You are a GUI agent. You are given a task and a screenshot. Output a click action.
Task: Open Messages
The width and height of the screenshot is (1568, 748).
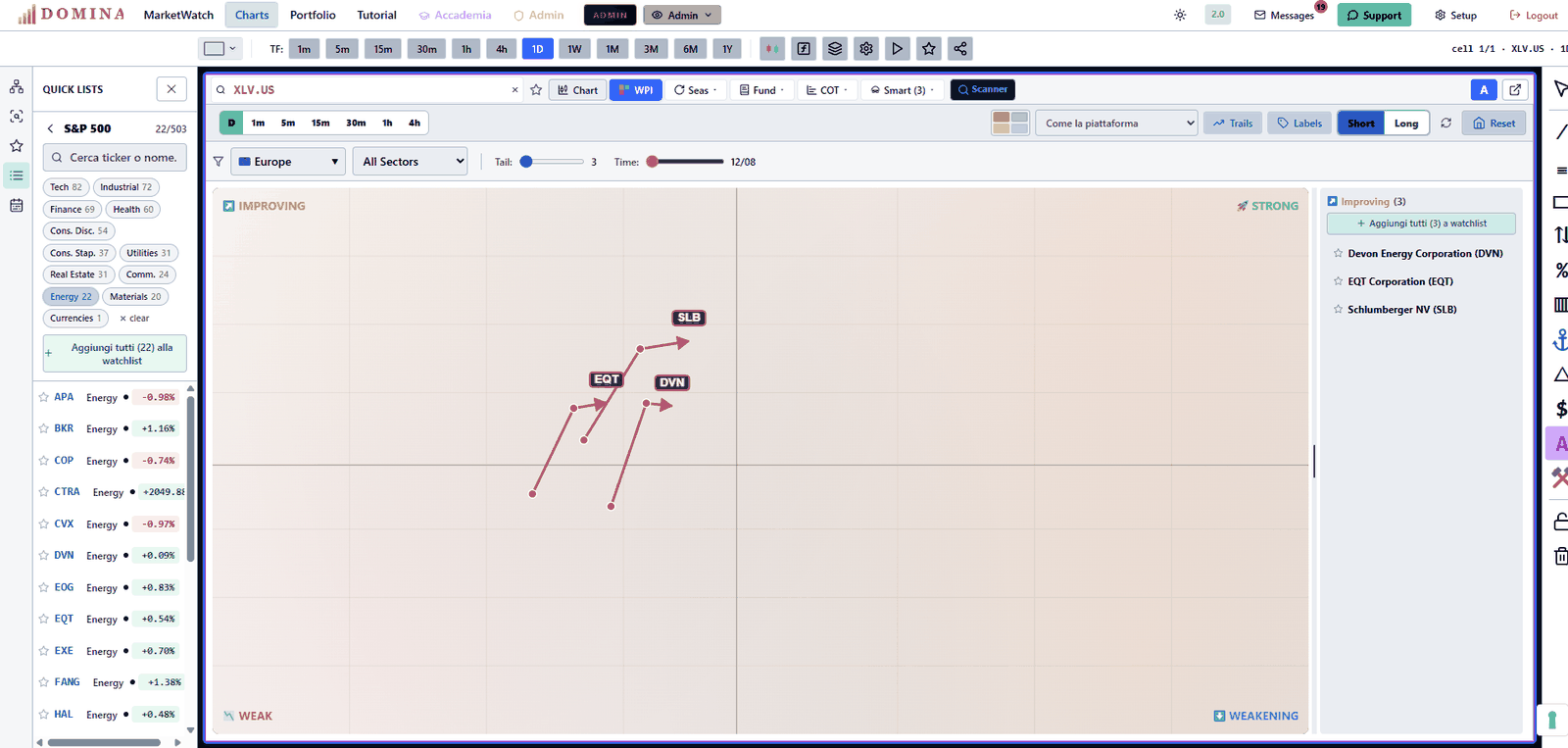coord(1284,15)
